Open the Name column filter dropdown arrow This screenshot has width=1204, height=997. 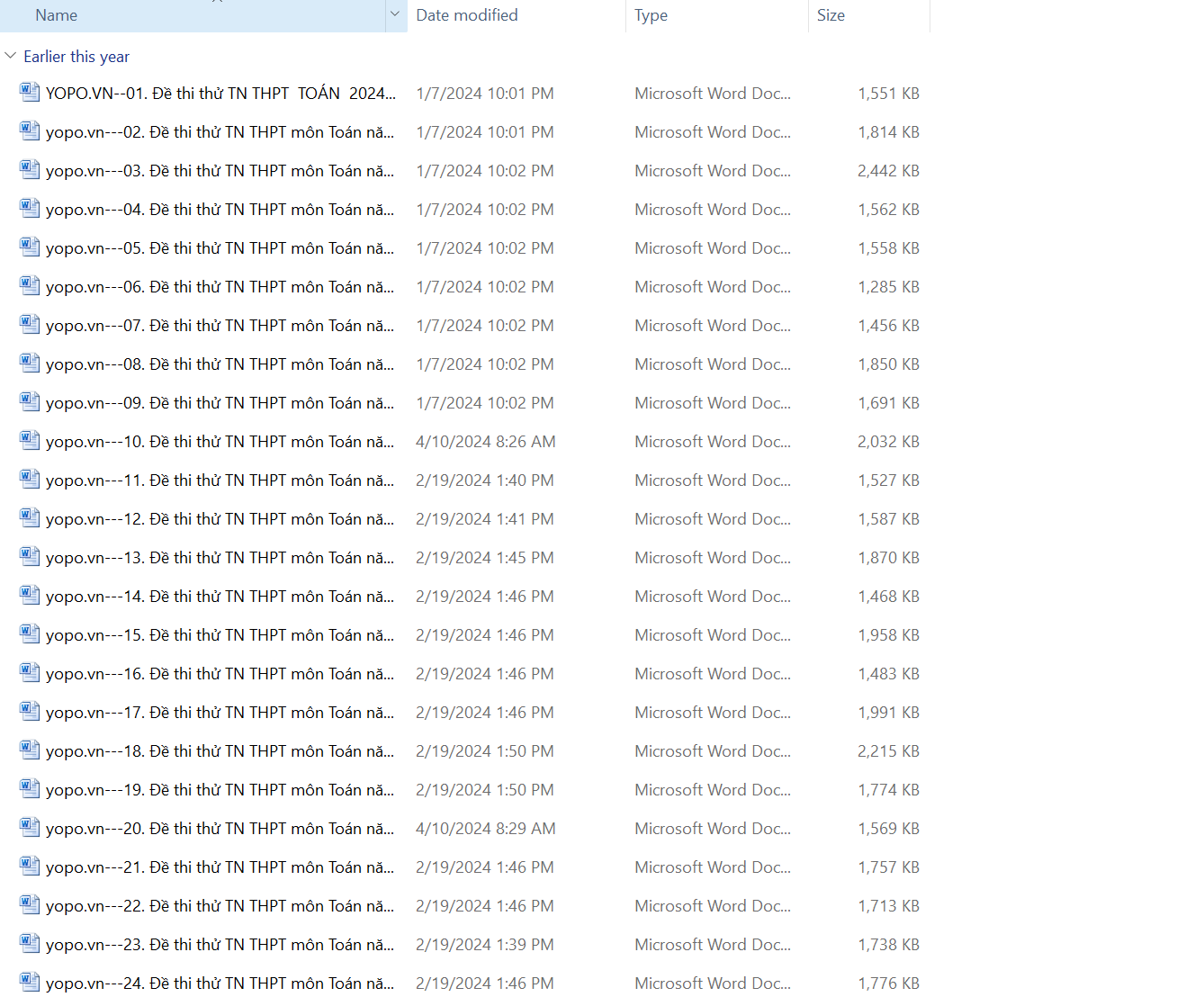click(395, 14)
